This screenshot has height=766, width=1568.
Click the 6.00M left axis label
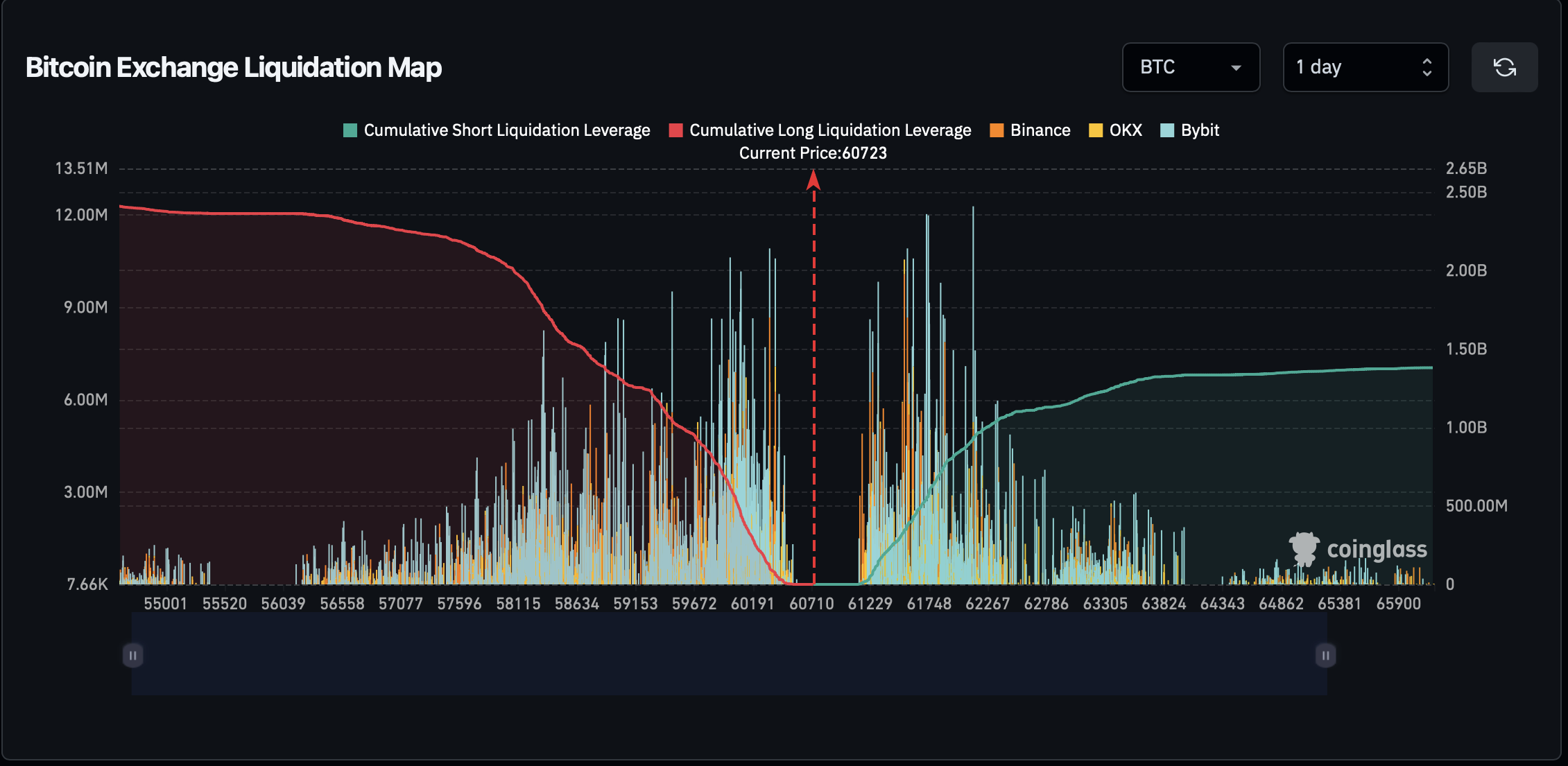[86, 400]
